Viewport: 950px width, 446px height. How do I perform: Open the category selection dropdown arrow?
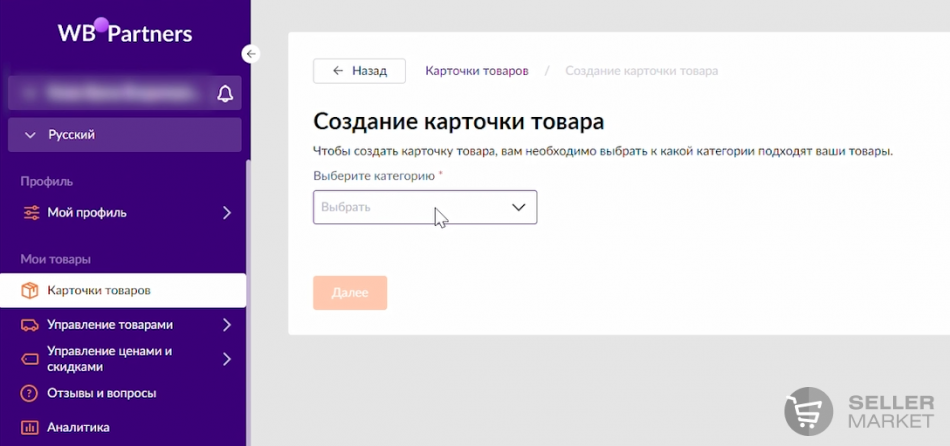pos(518,207)
